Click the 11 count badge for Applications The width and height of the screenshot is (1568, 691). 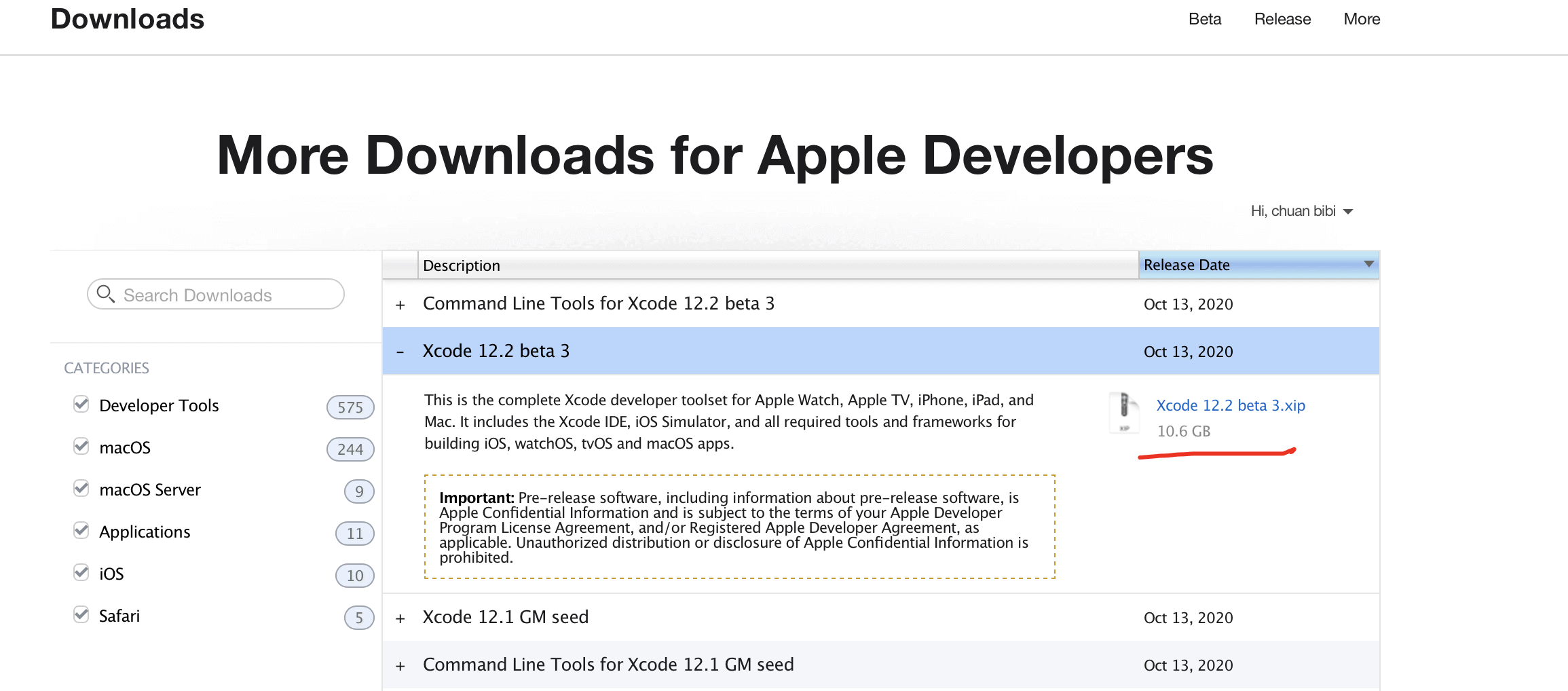click(x=354, y=534)
